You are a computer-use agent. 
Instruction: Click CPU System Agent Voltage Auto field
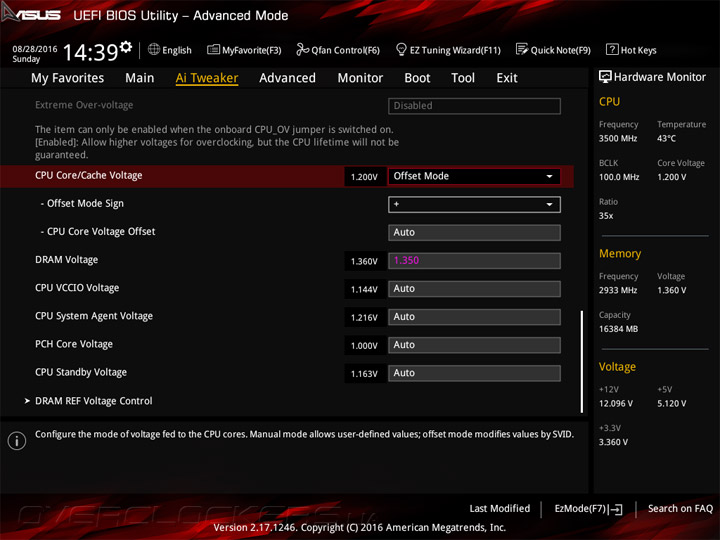(474, 317)
